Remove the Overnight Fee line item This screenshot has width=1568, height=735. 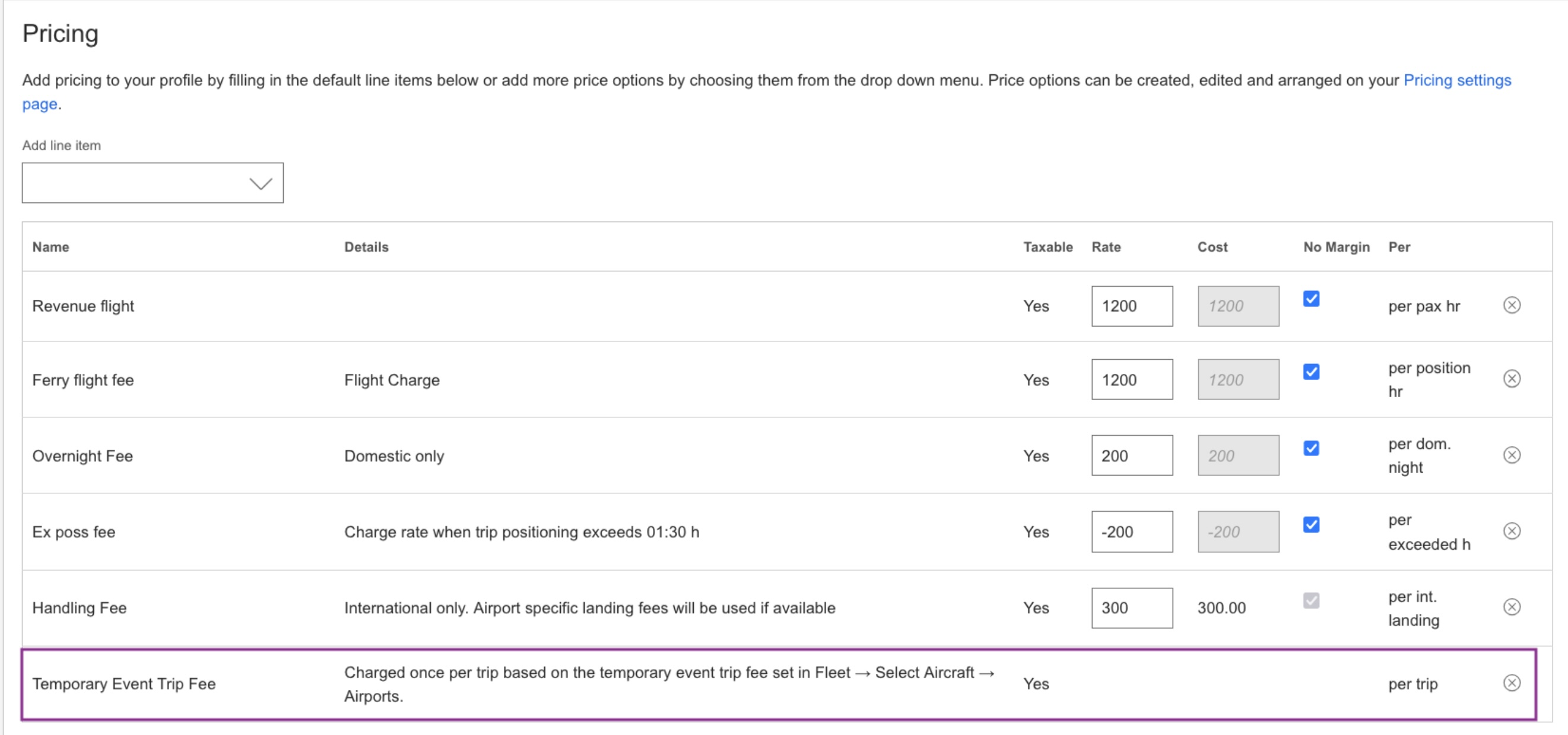[x=1512, y=455]
